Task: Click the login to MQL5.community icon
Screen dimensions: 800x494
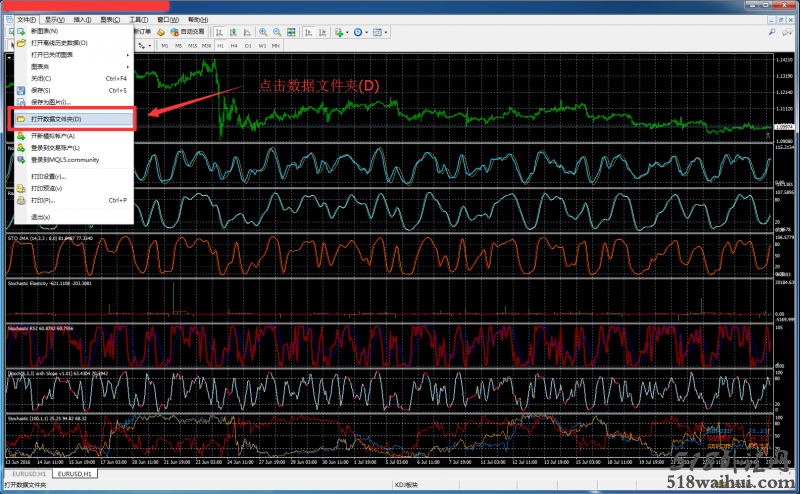Action: coord(21,159)
